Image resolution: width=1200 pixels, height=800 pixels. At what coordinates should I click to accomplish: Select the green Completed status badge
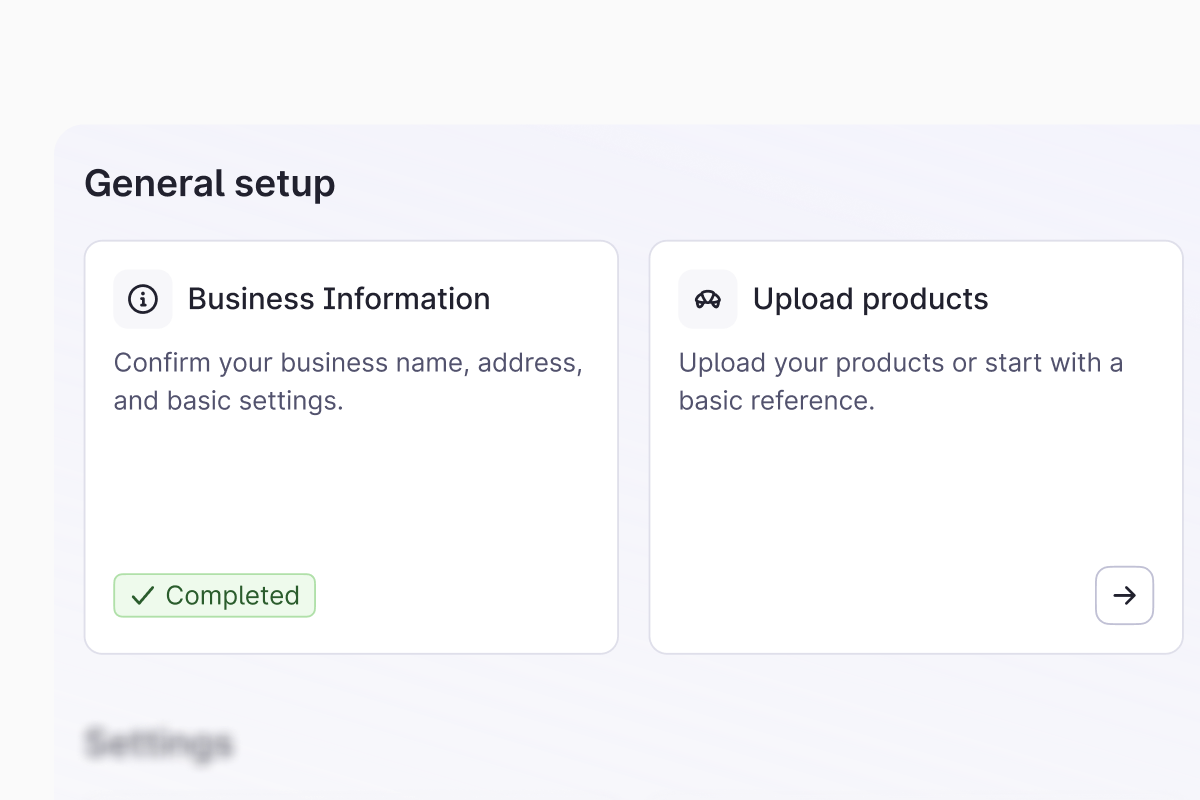click(x=214, y=595)
